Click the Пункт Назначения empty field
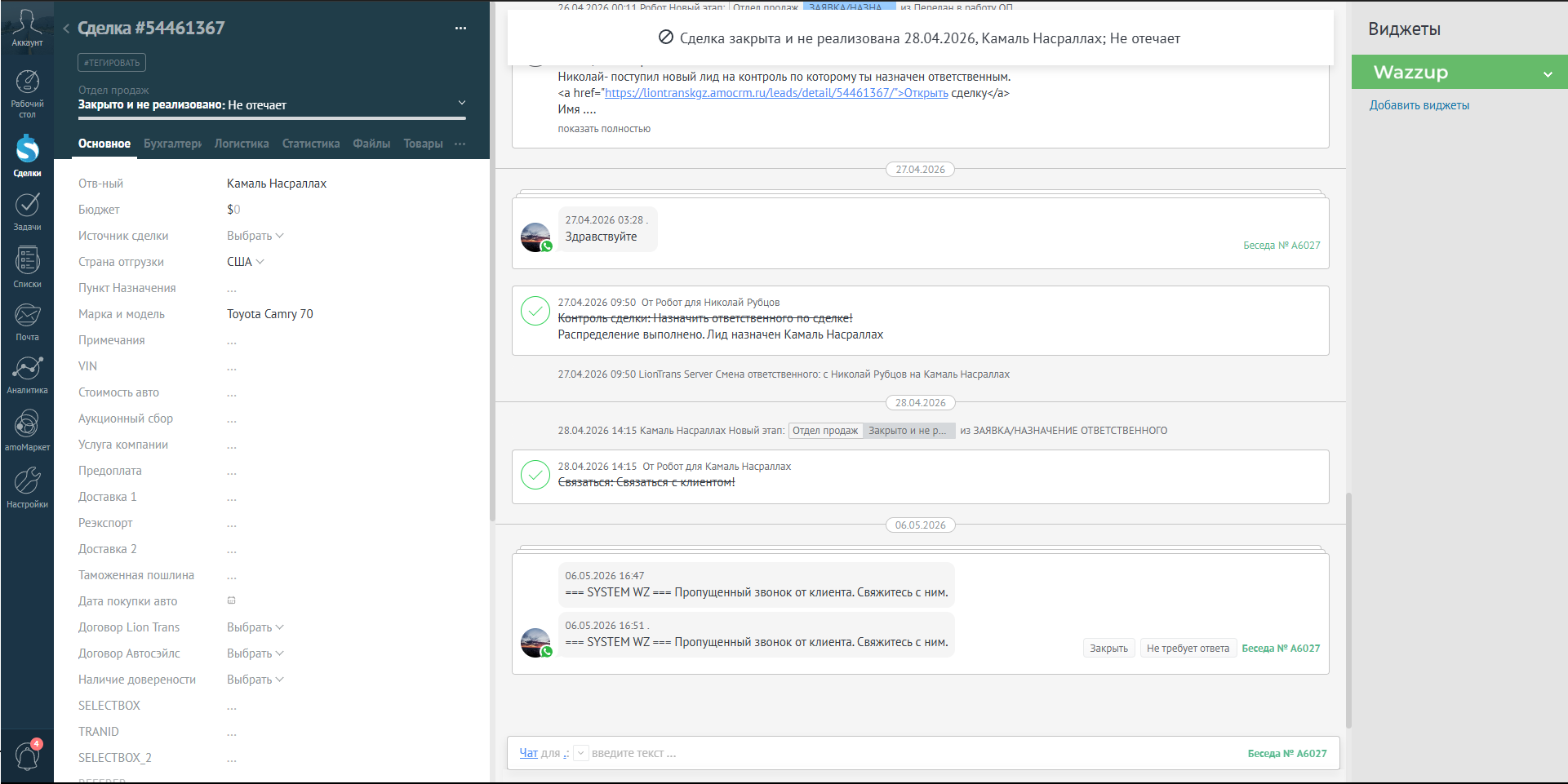Screen dimensions: 1568x784 pyautogui.click(x=232, y=288)
